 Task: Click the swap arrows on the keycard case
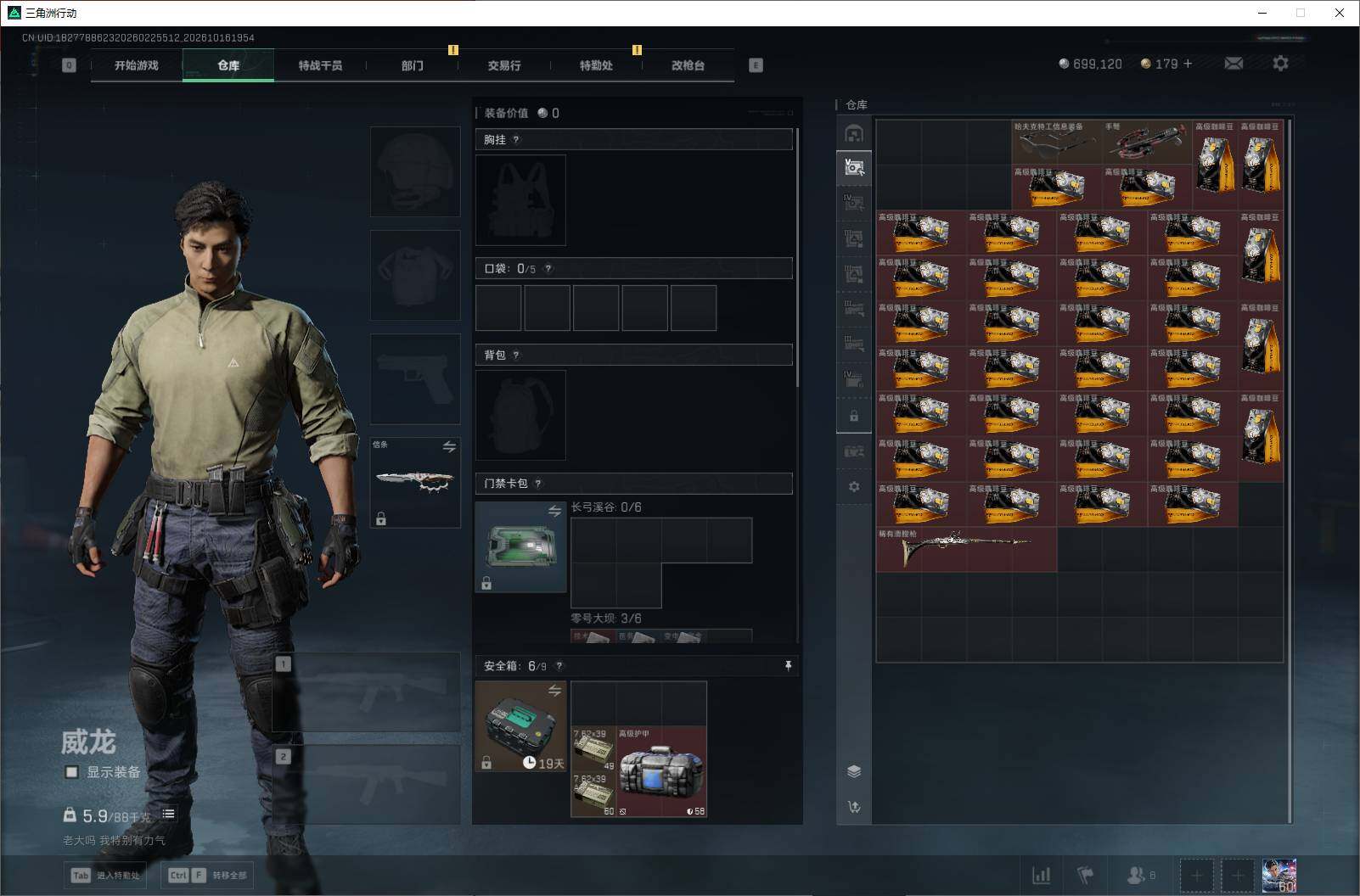point(554,511)
